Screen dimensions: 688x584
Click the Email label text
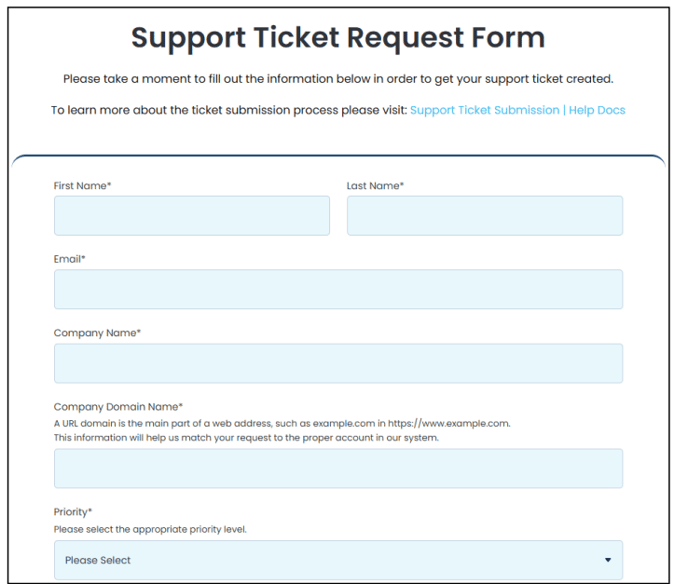coord(69,259)
